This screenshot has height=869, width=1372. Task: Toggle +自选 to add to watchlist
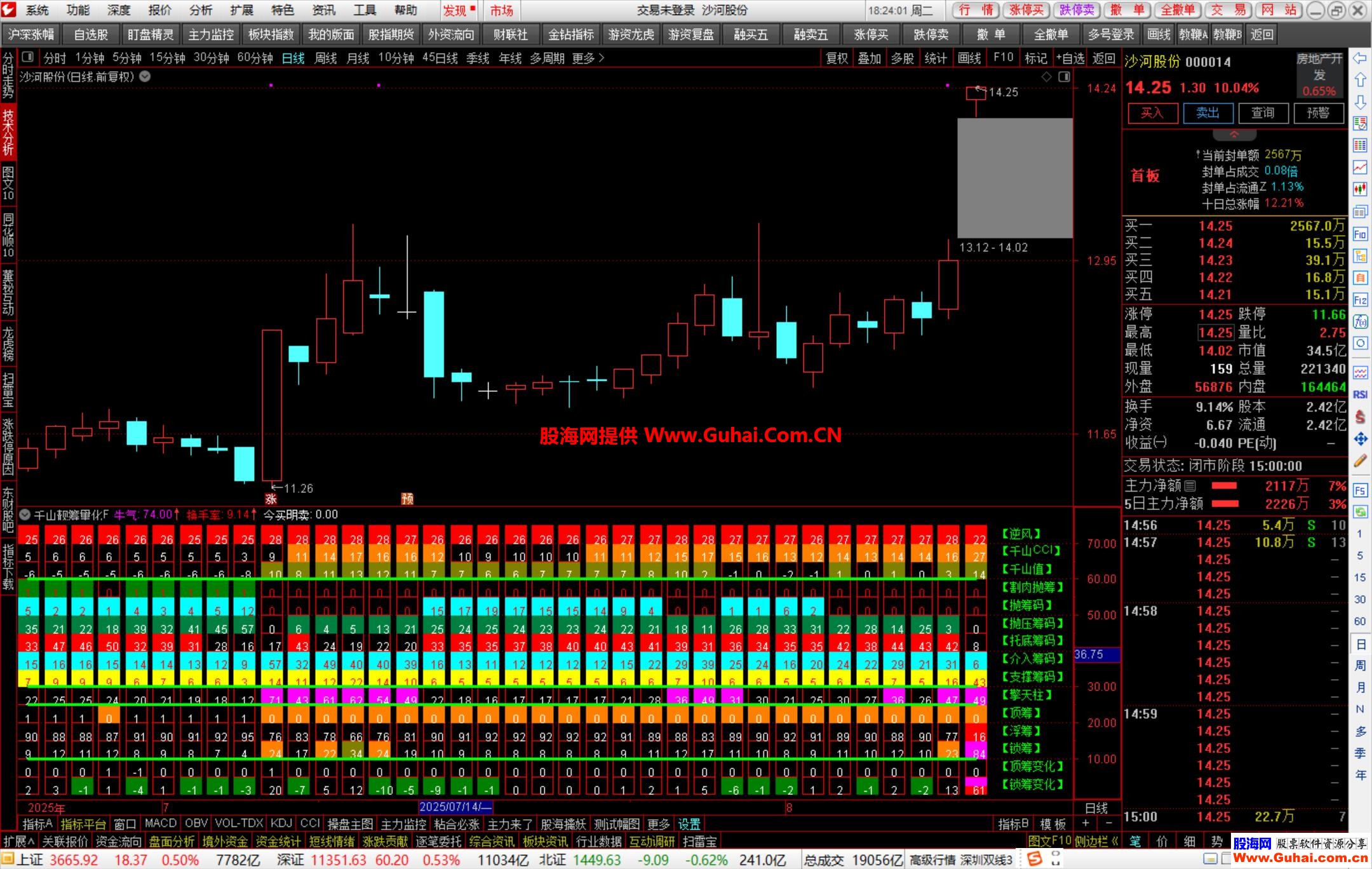pos(1070,58)
